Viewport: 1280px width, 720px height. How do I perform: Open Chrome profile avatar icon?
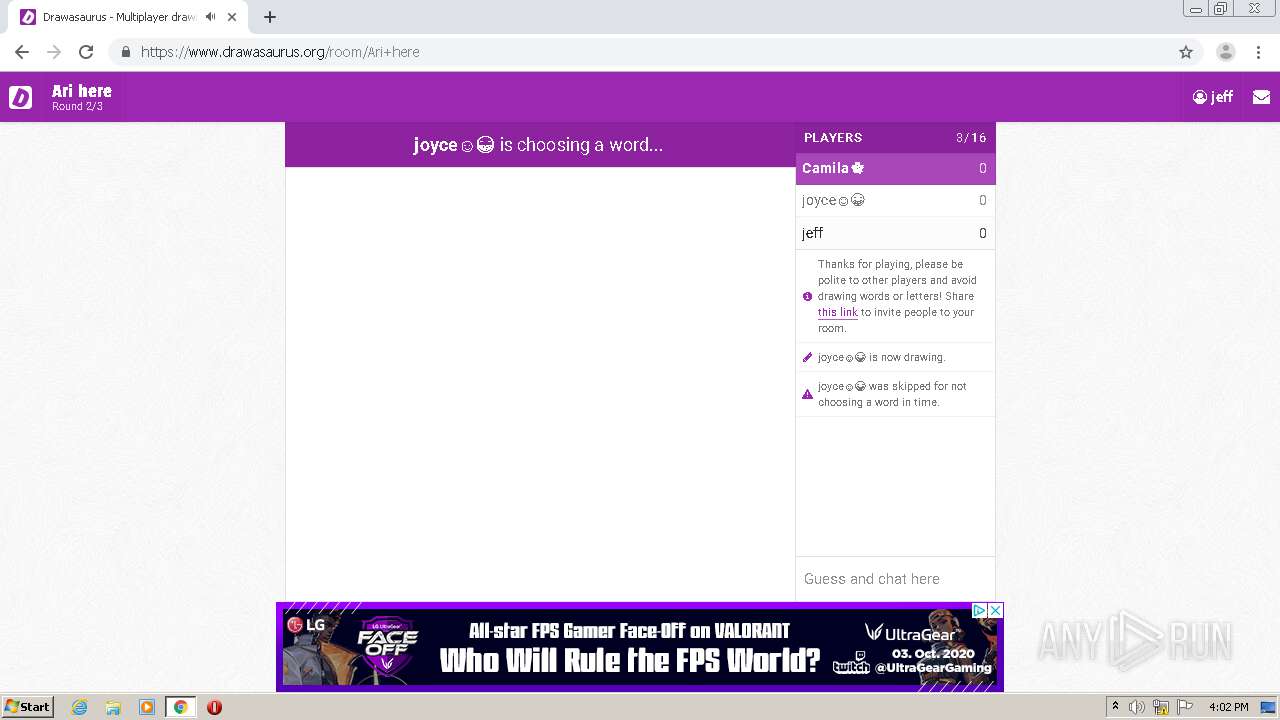click(x=1226, y=52)
